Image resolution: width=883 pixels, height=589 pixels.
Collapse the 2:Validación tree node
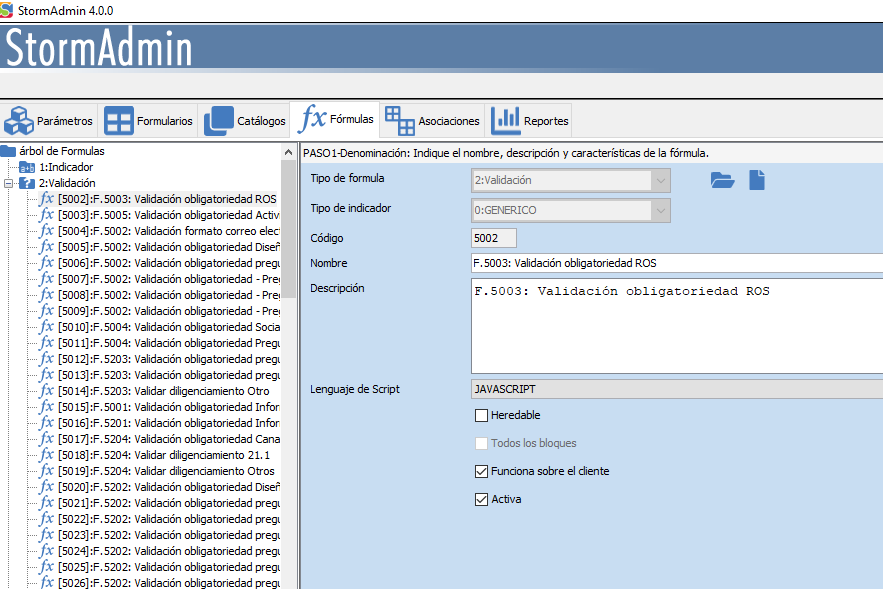click(9, 183)
